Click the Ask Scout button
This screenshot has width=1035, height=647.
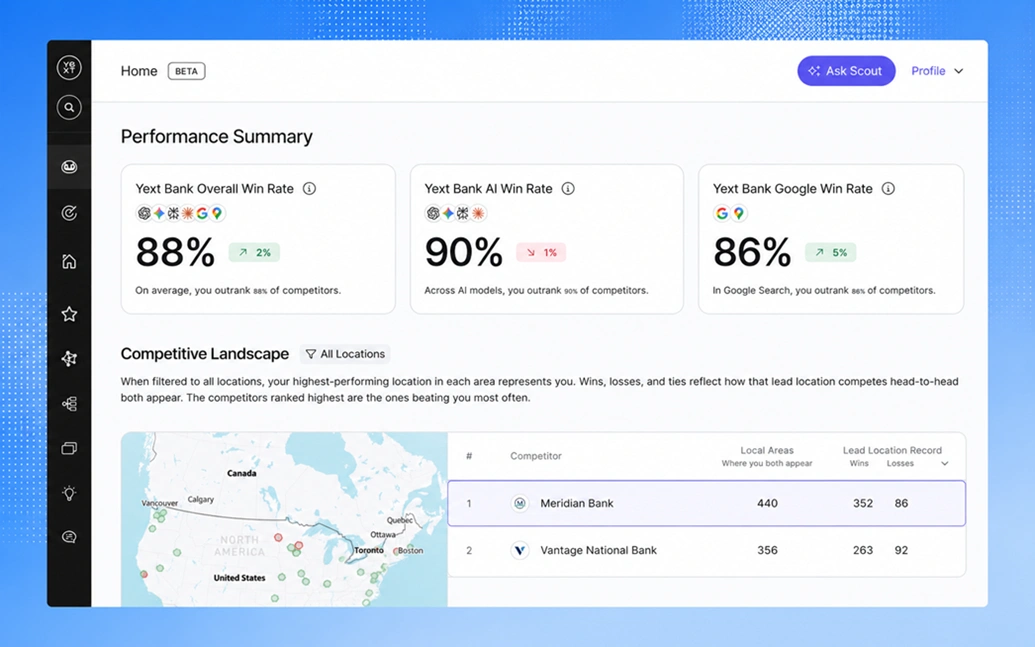(846, 71)
